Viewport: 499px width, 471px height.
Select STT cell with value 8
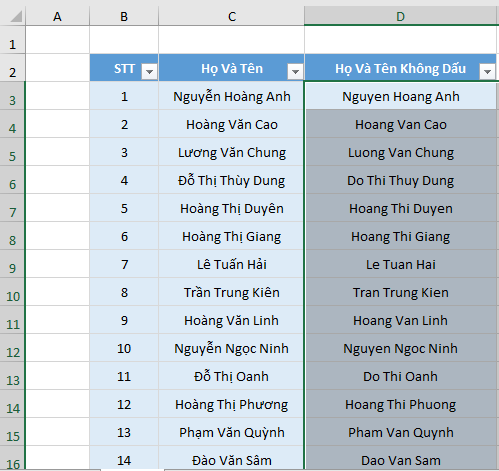(124, 292)
